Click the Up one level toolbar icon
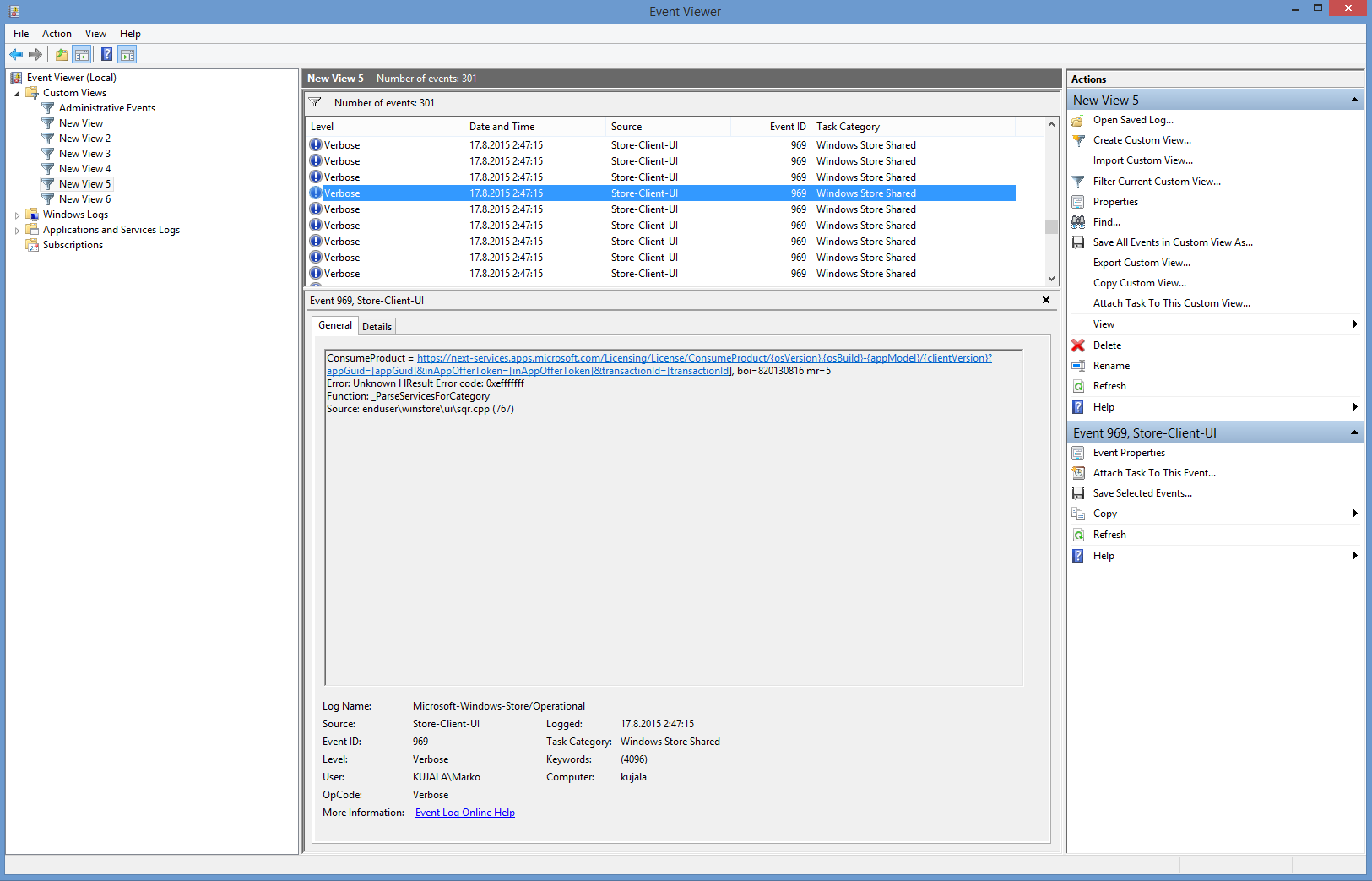This screenshot has height=881, width=1372. coord(62,55)
